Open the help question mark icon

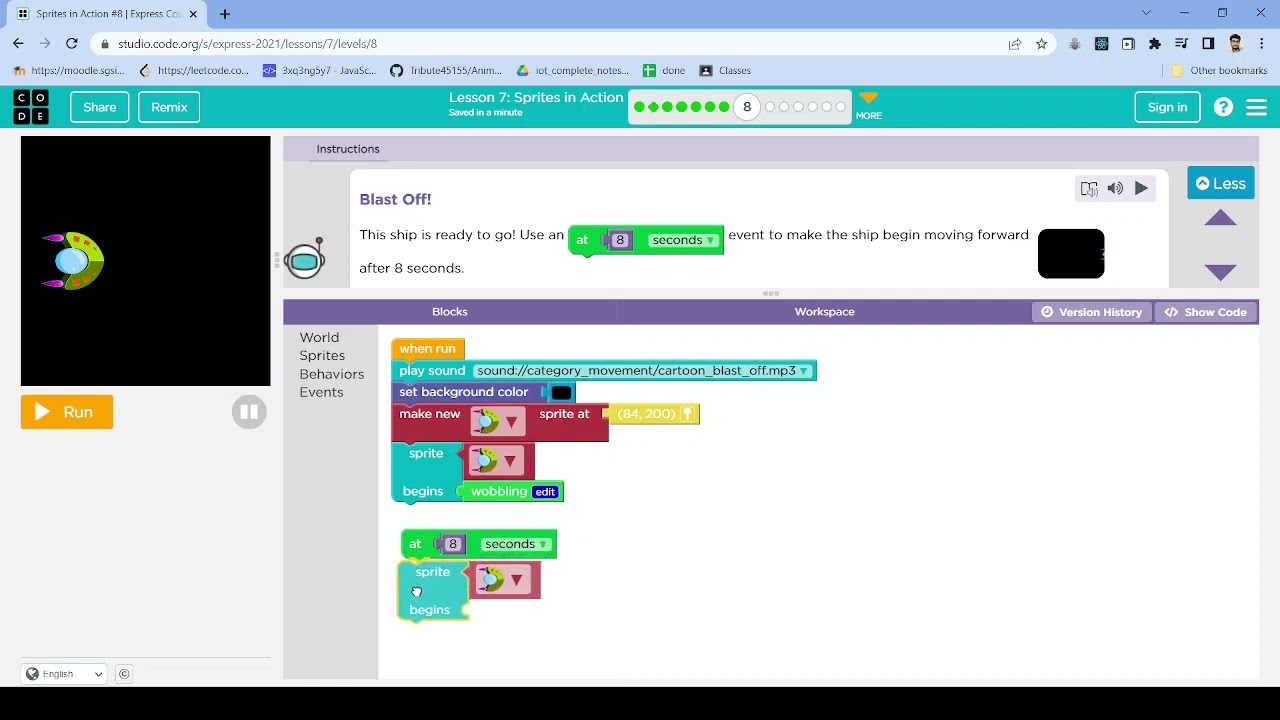click(x=1223, y=107)
